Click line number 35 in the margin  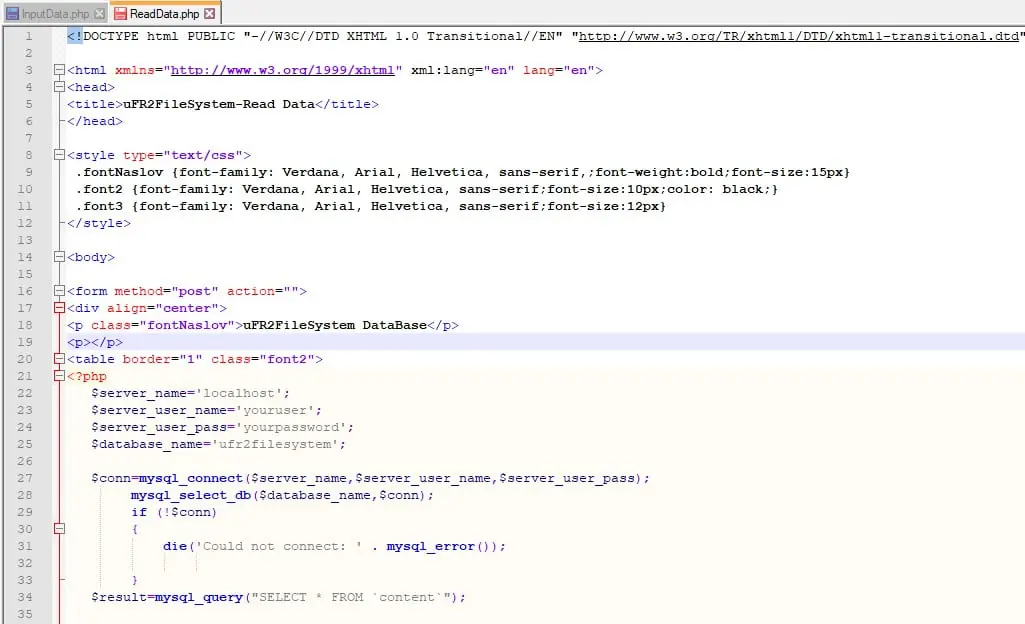25,614
